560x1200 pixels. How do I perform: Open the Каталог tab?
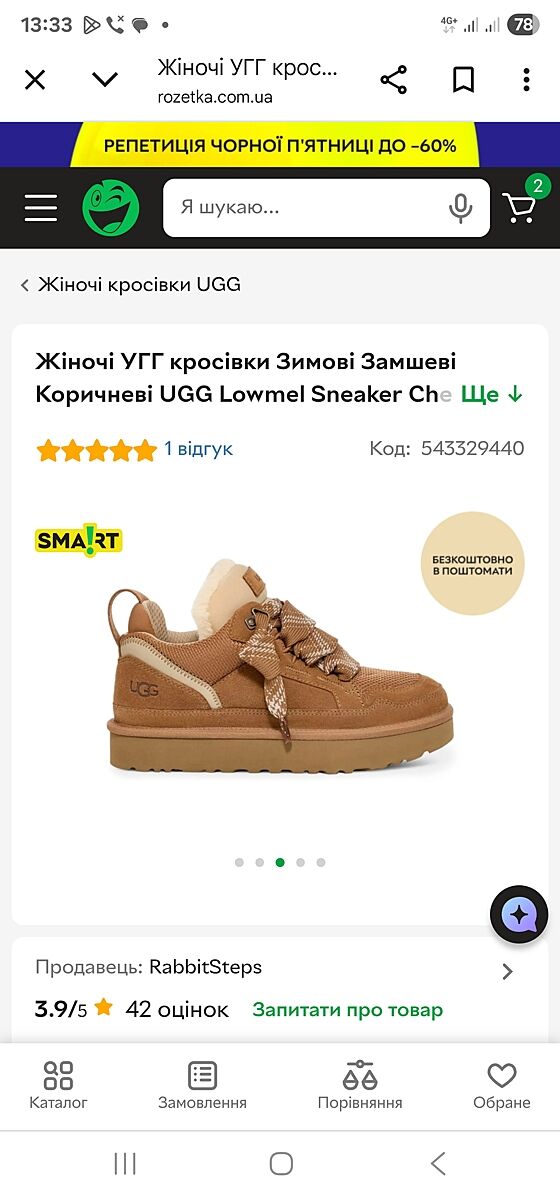coord(58,1086)
